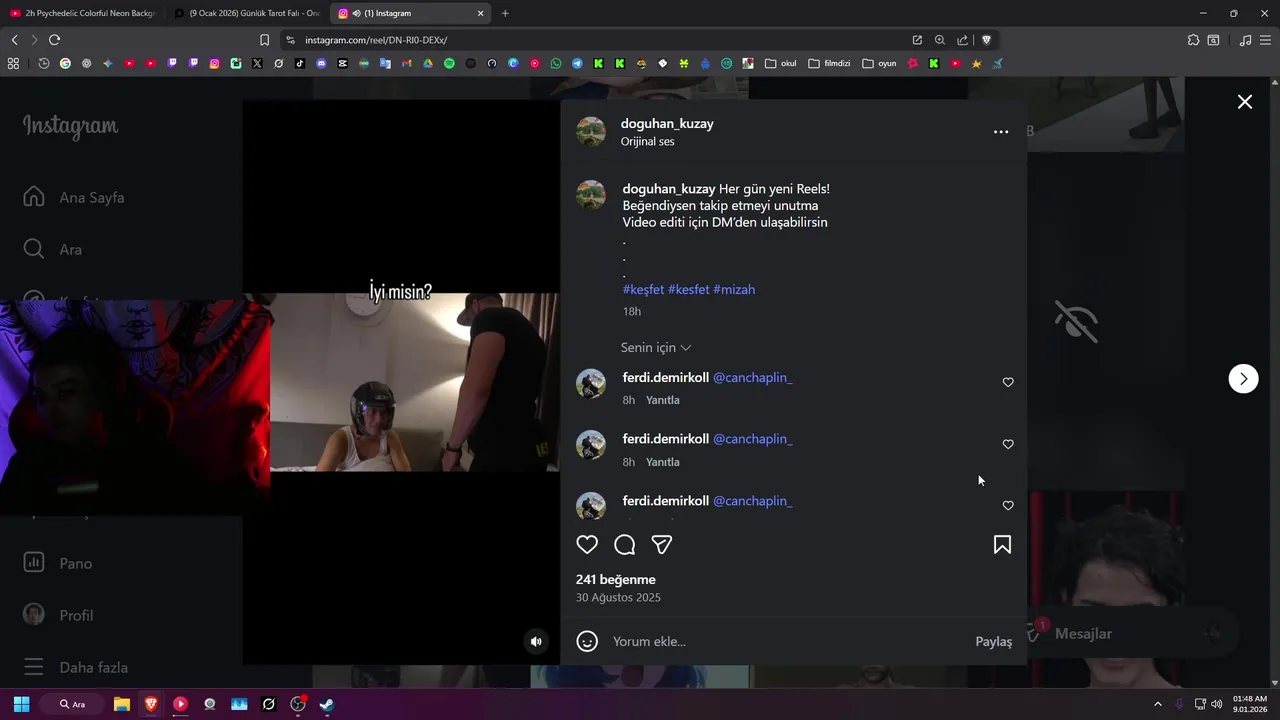Like the reel with the heart icon
The image size is (1280, 720).
[587, 545]
